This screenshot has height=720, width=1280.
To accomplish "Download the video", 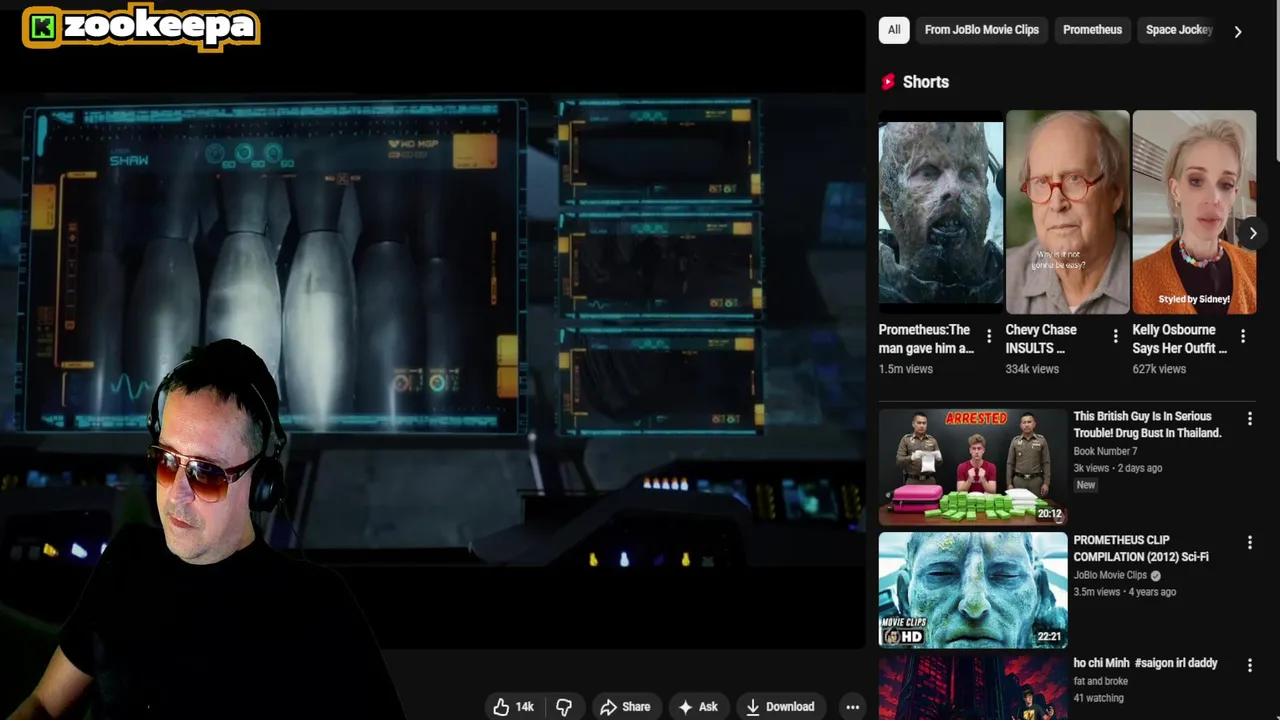I will click(x=780, y=707).
